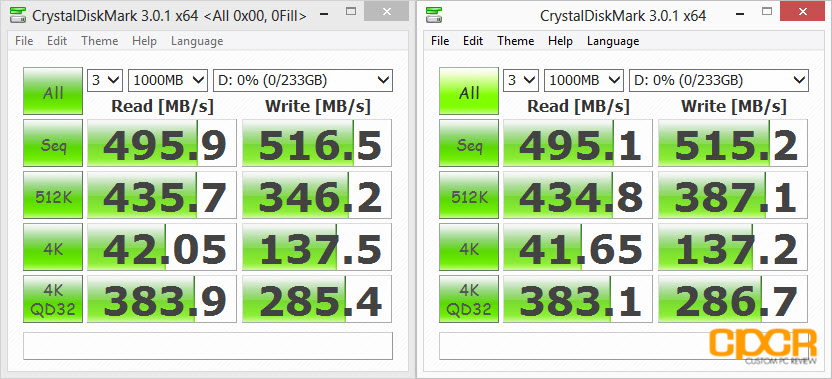This screenshot has width=832, height=379.
Task: Start the 4K QD32 test in the left window
Action: [x=53, y=299]
